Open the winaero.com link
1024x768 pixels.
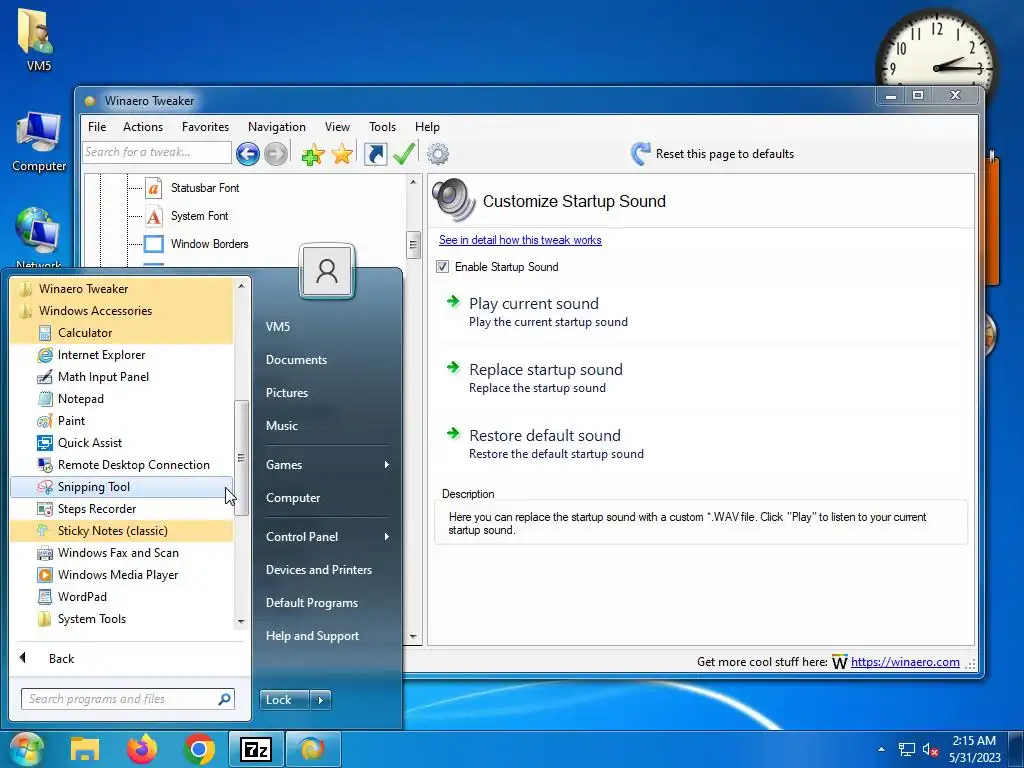tap(905, 662)
